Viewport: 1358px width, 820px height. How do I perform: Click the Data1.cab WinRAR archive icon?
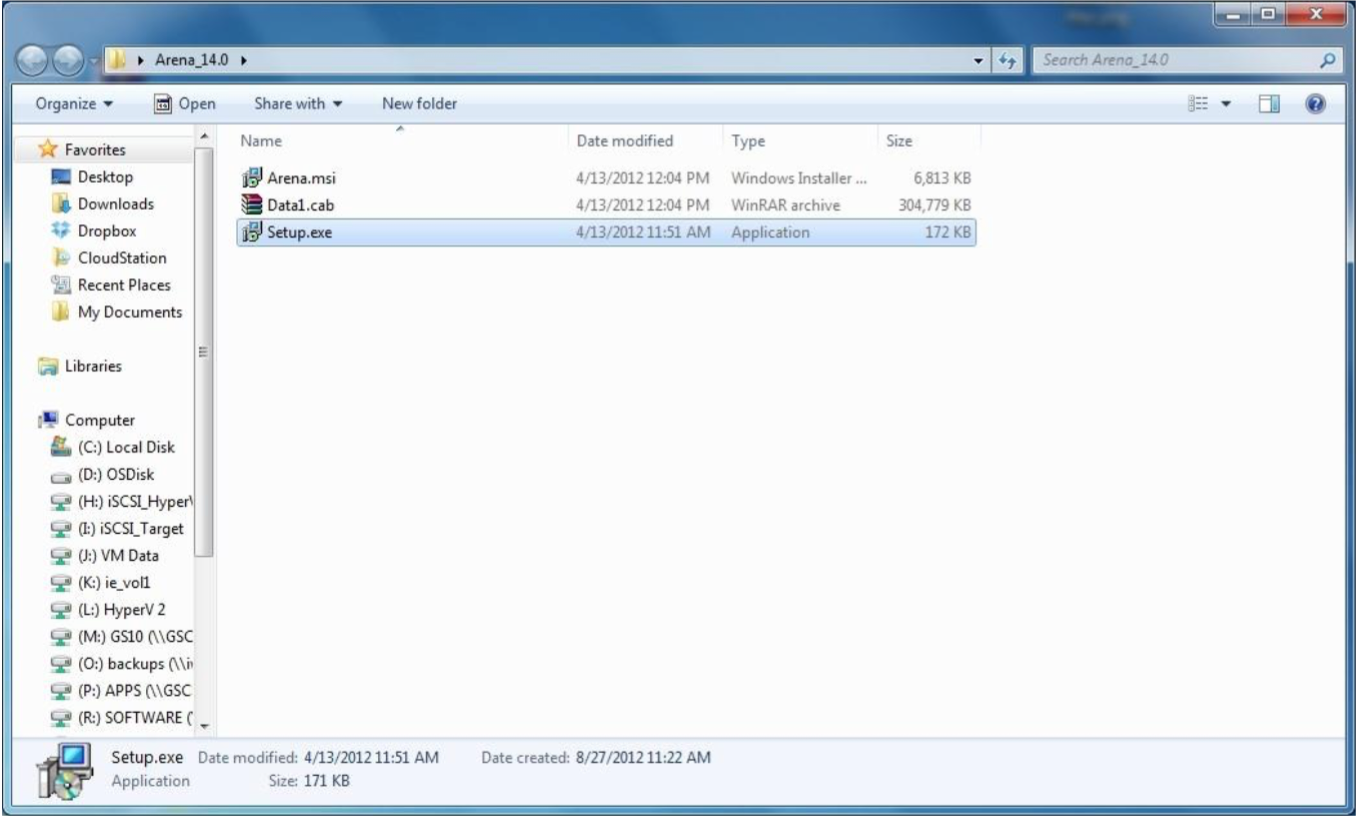(x=252, y=205)
